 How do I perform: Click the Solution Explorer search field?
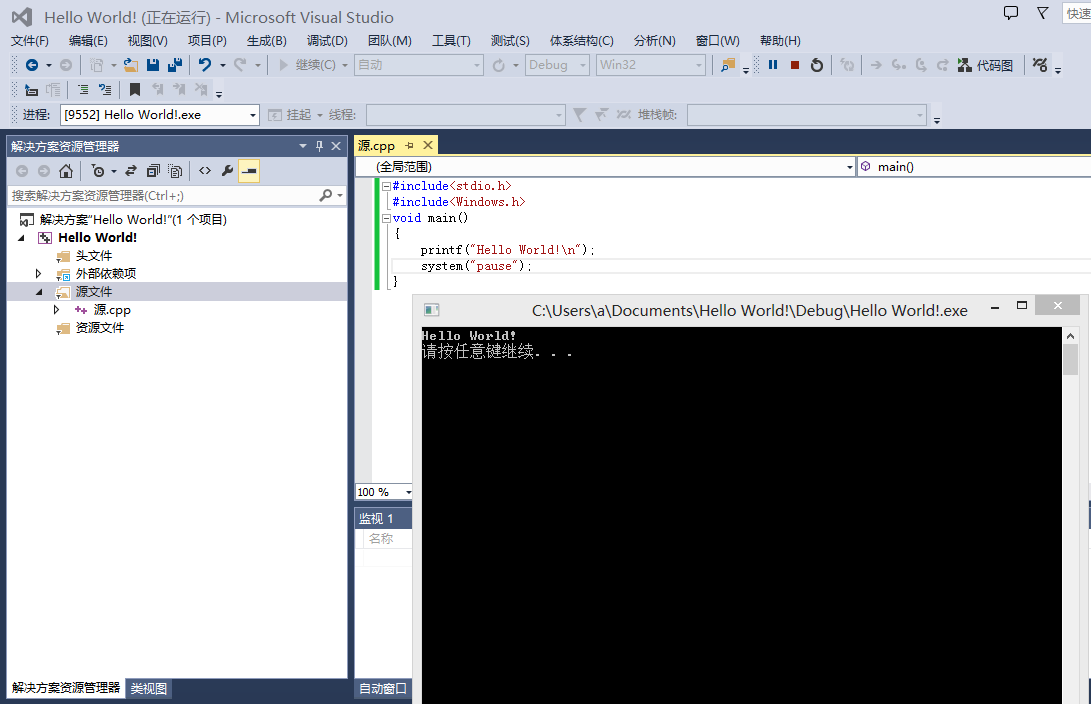tap(164, 195)
